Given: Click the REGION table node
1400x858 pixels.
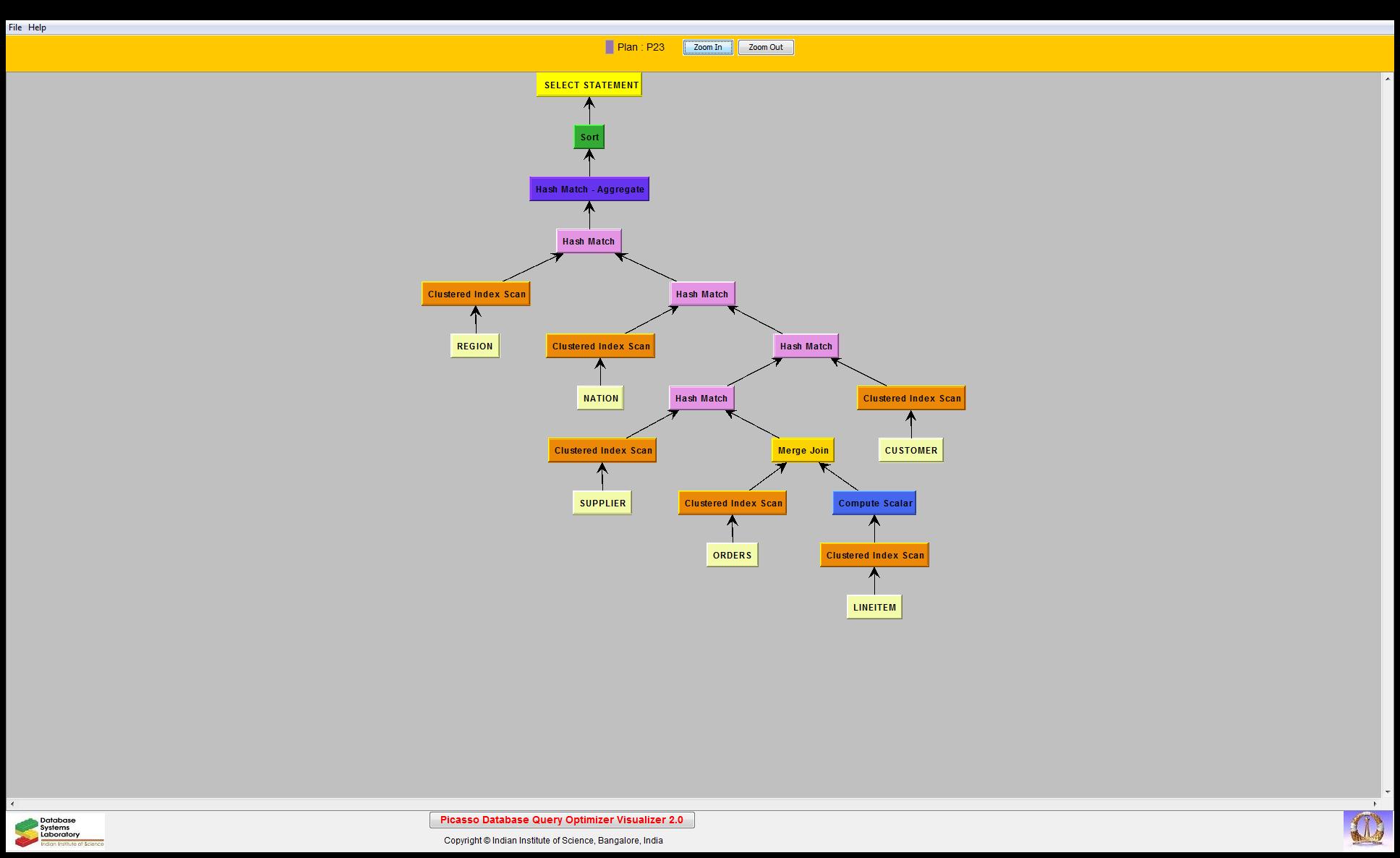Looking at the screenshot, I should (x=474, y=346).
